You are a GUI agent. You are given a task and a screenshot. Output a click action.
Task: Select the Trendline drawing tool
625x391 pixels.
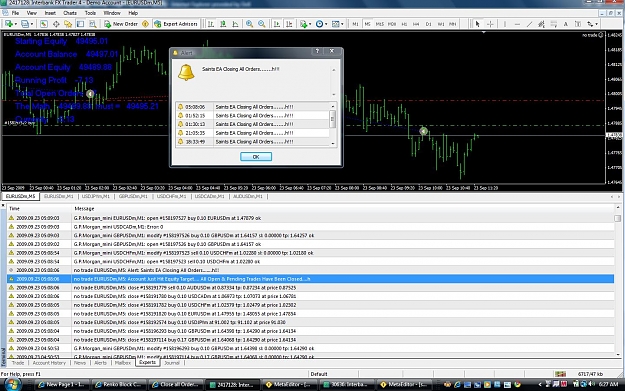(x=529, y=24)
